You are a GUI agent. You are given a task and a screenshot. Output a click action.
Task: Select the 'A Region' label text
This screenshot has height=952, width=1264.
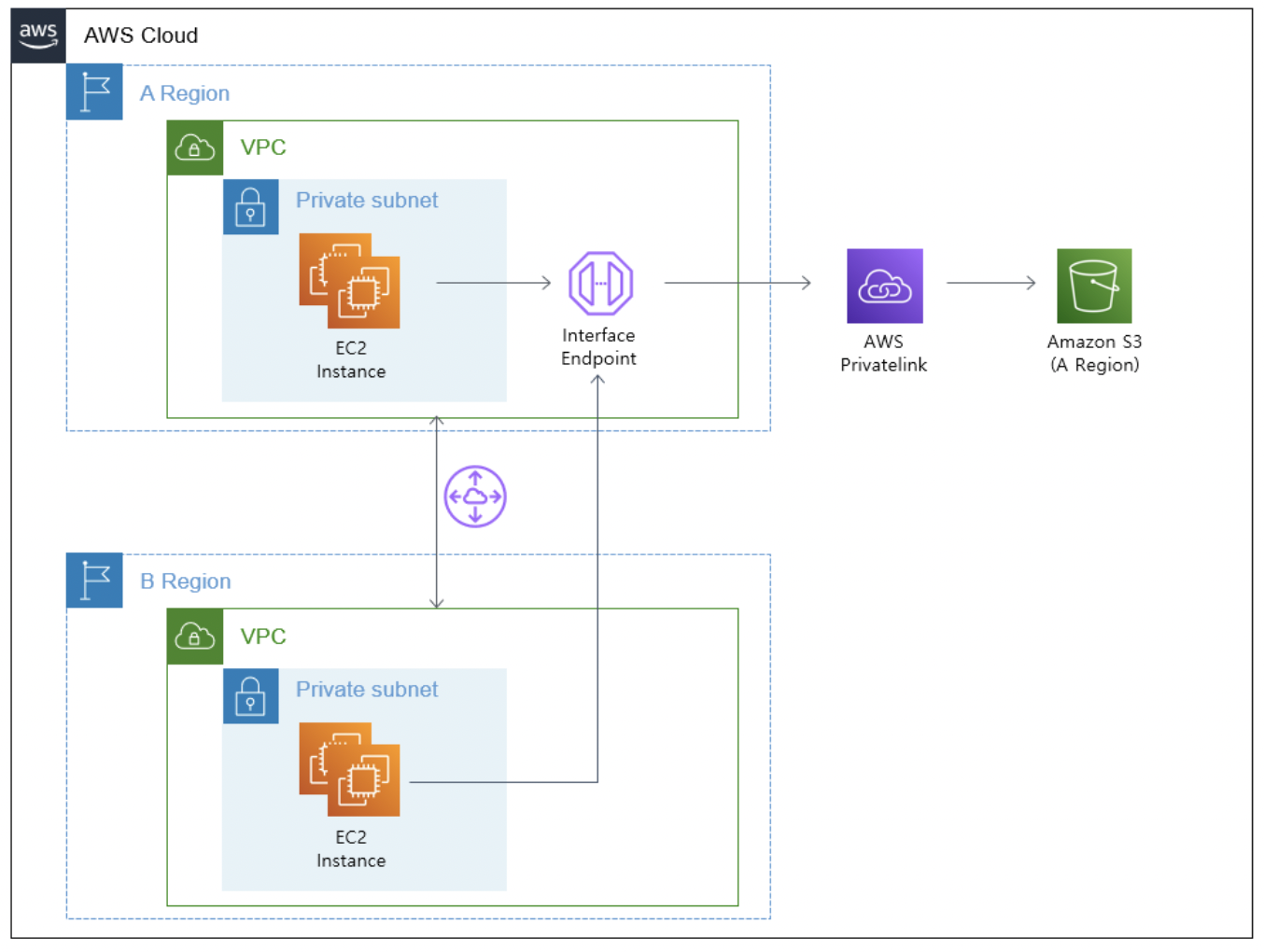pos(185,93)
